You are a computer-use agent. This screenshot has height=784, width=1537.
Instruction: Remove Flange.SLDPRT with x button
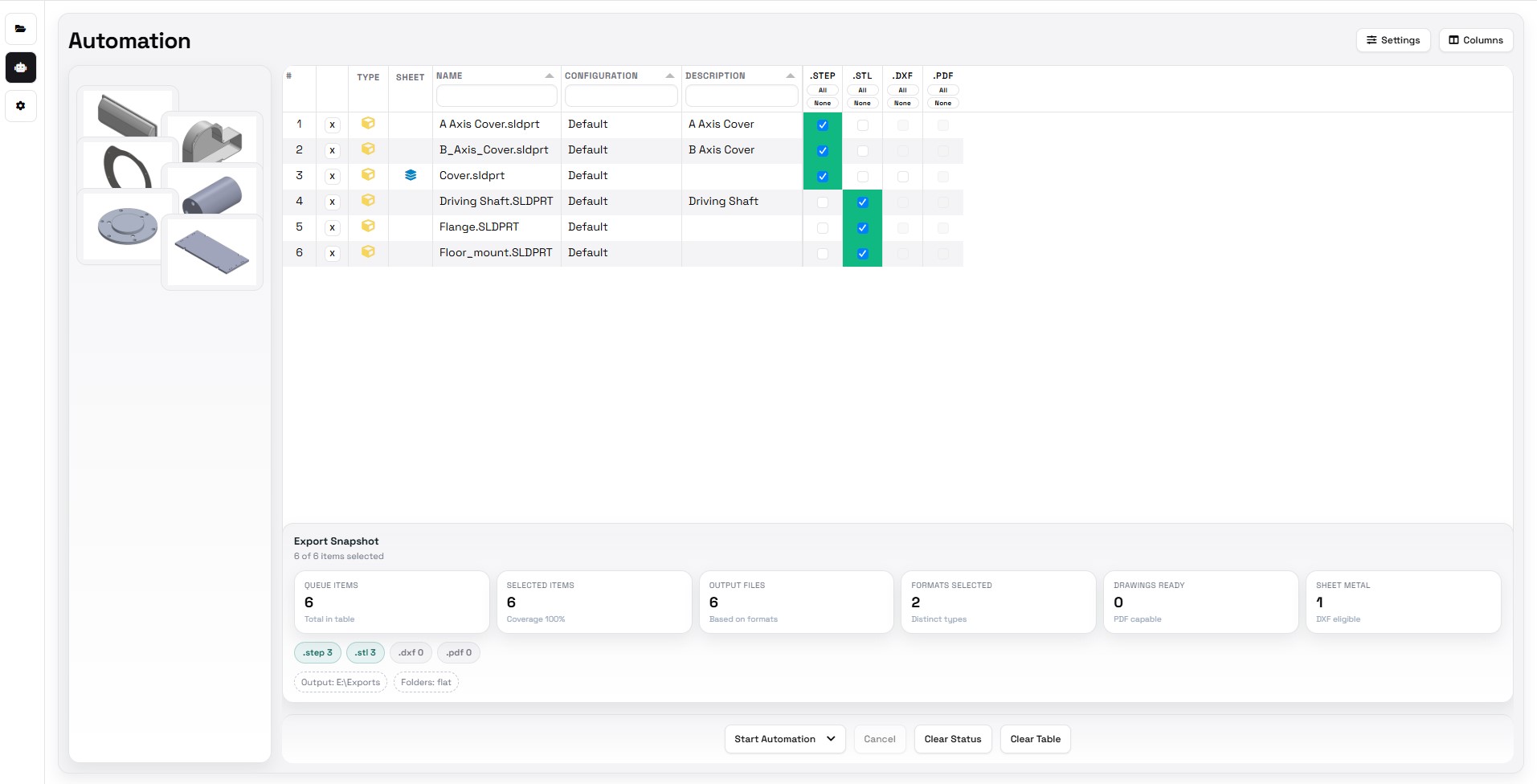click(332, 228)
